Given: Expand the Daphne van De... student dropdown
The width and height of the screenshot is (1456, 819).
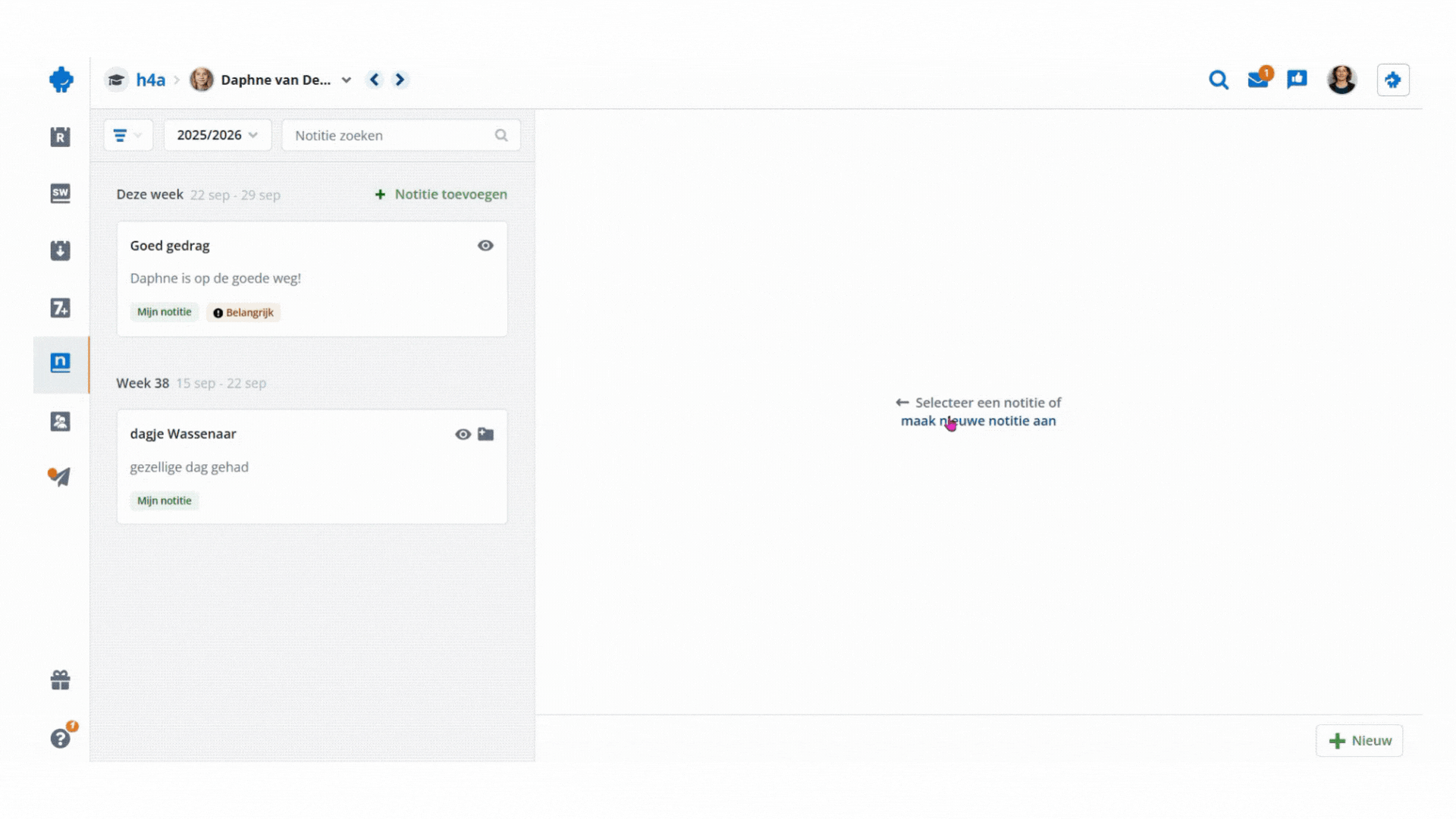Looking at the screenshot, I should (347, 80).
